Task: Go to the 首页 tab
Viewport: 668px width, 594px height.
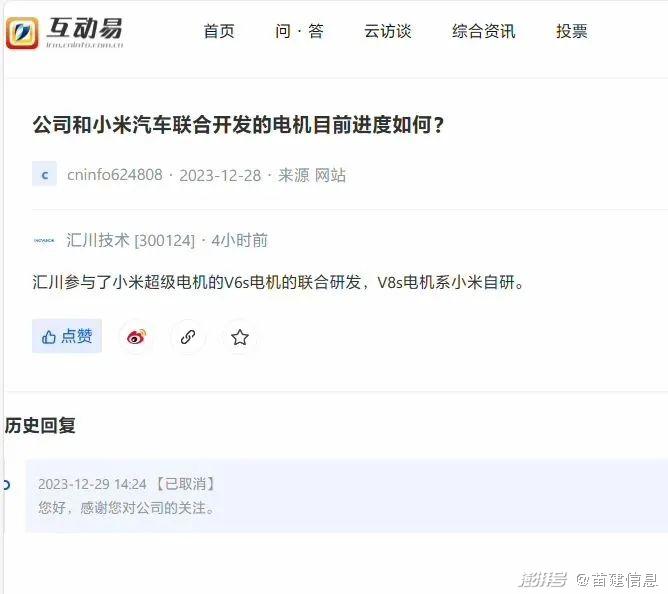Action: click(219, 32)
